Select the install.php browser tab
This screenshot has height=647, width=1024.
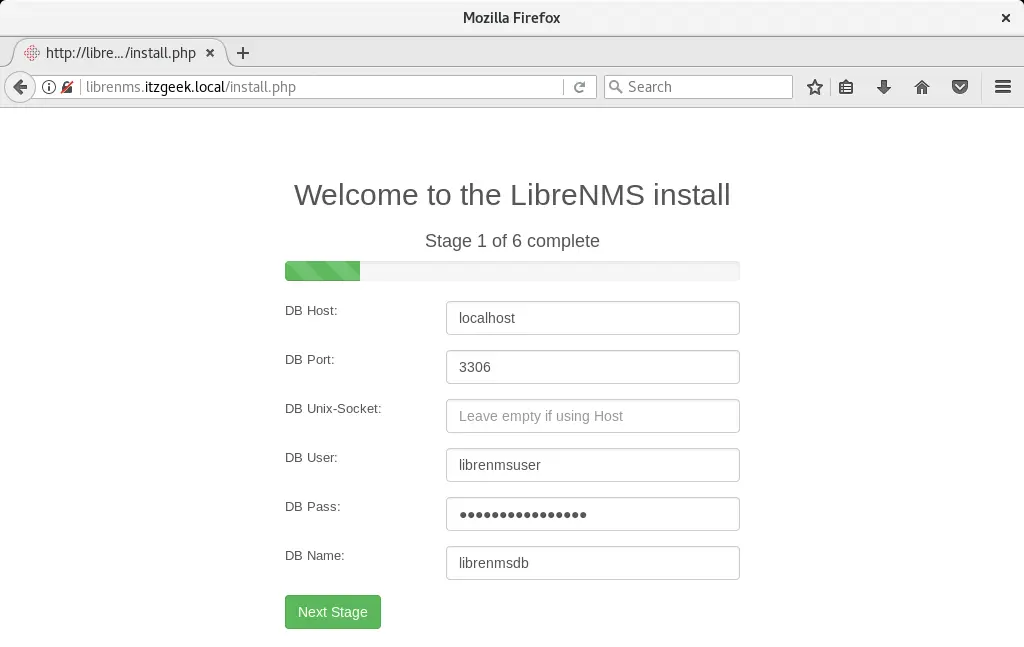(121, 53)
